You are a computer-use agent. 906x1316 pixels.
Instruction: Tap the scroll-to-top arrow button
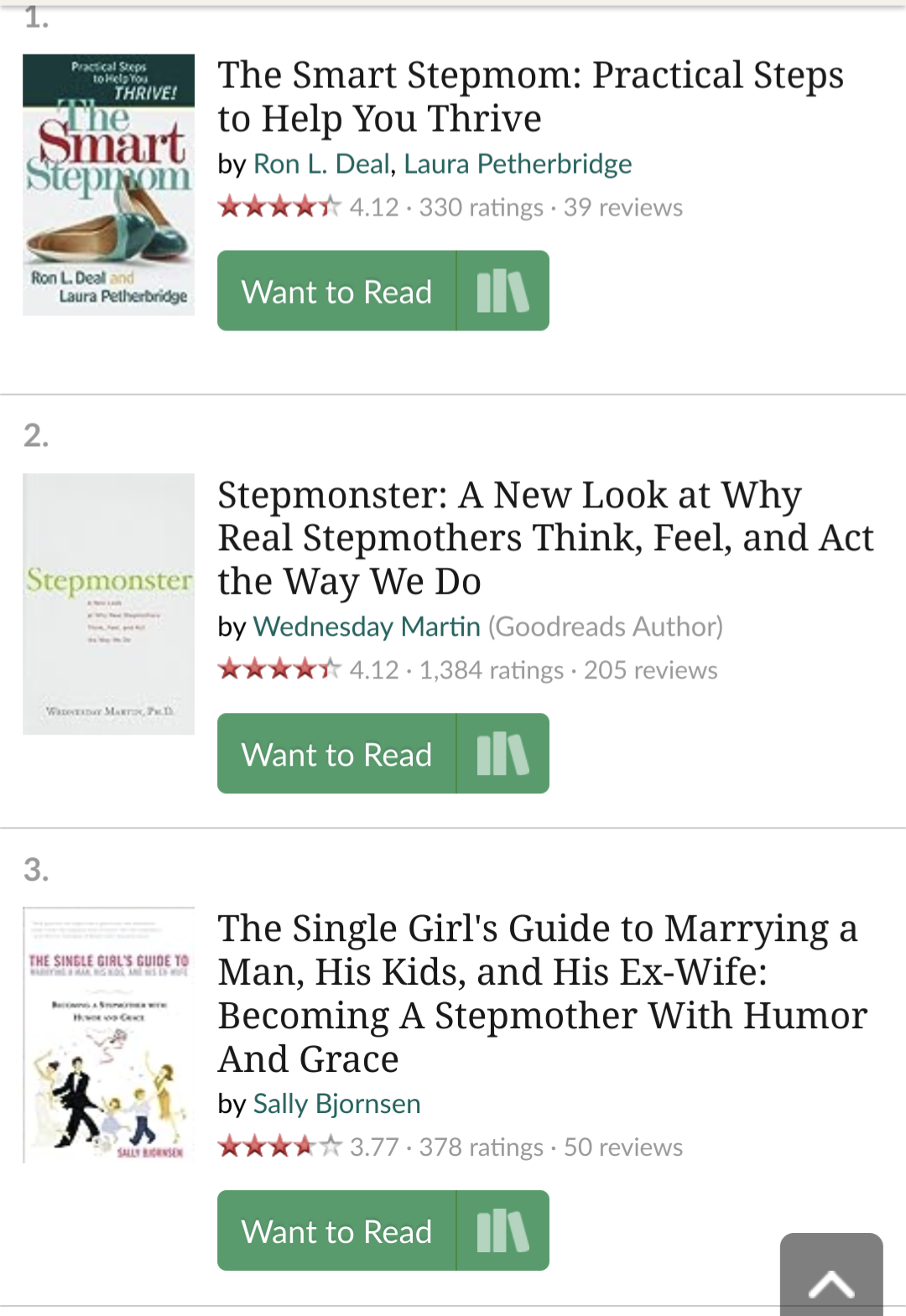pos(830,1278)
